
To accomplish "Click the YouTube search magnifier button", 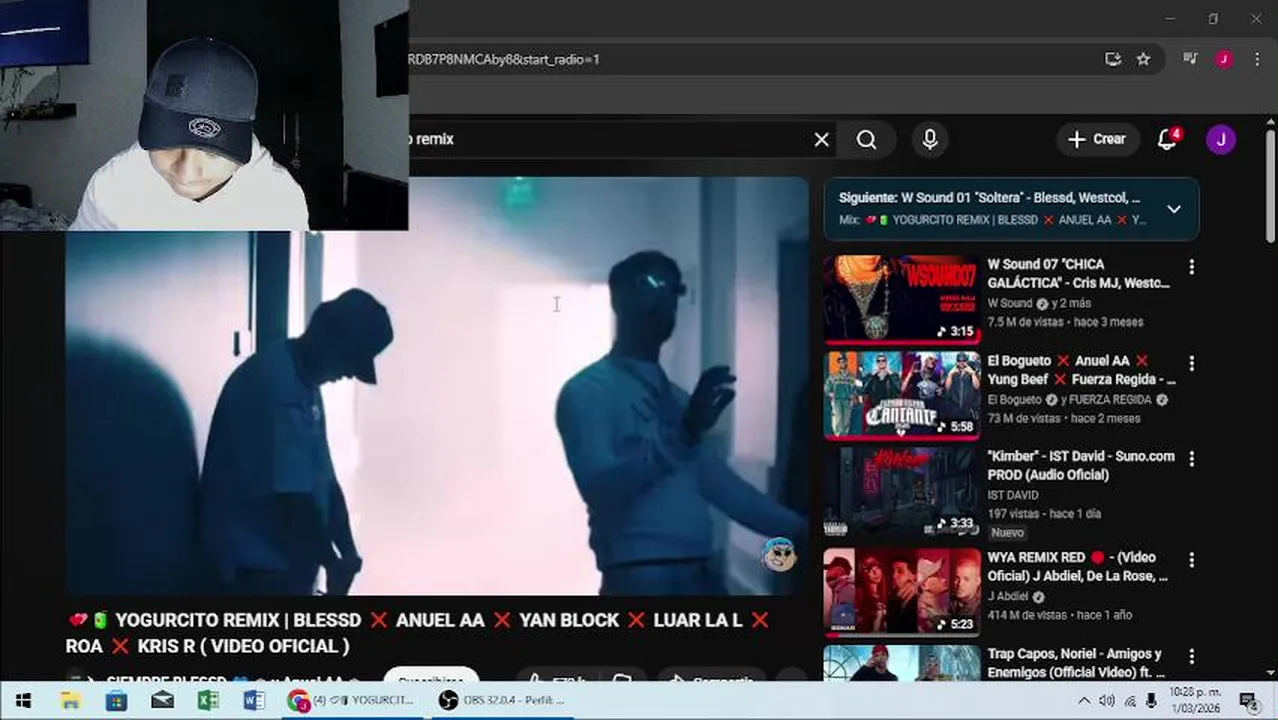I will [x=867, y=140].
